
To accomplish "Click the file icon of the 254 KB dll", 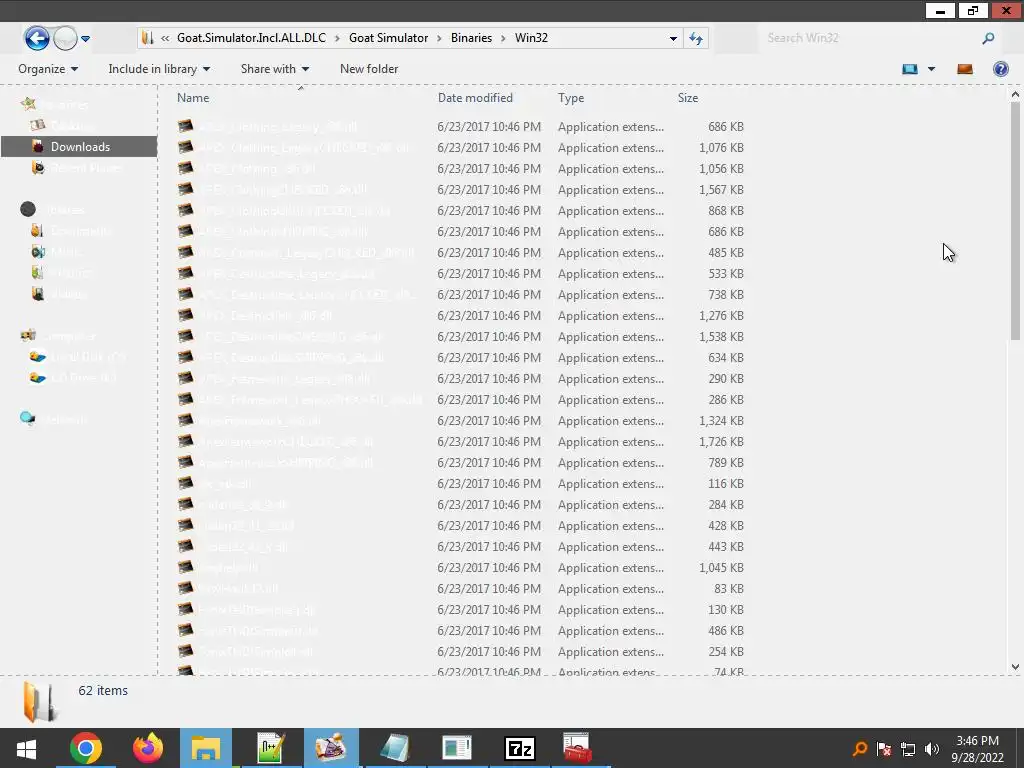I will click(185, 651).
